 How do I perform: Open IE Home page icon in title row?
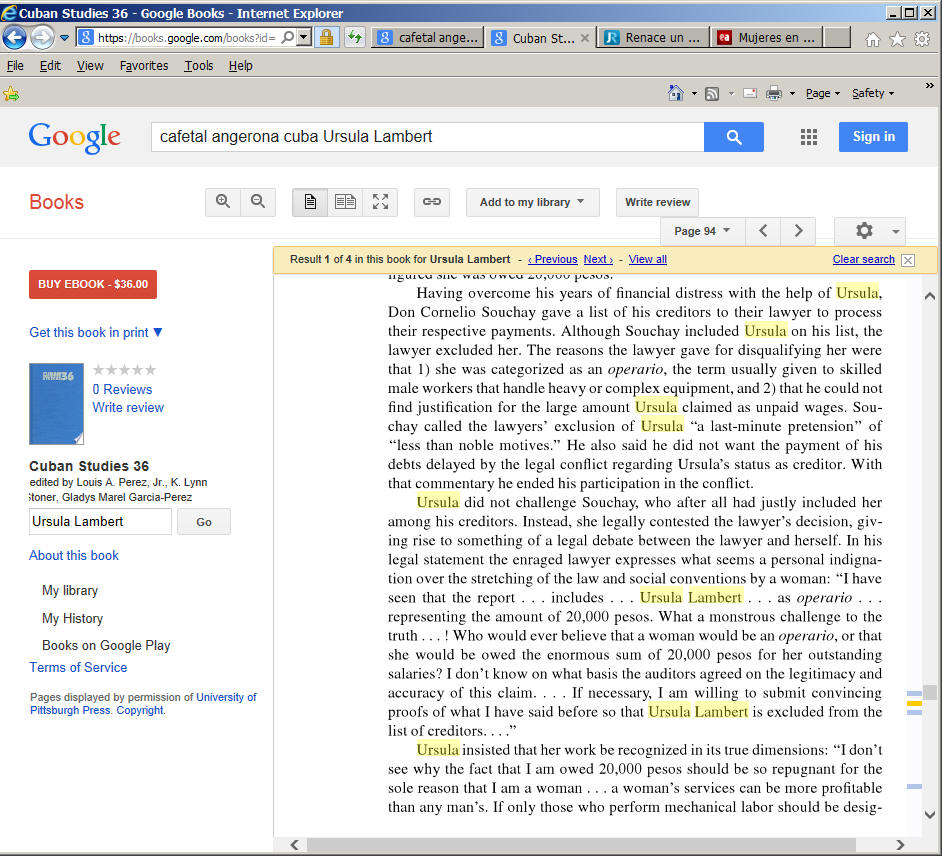pos(872,40)
